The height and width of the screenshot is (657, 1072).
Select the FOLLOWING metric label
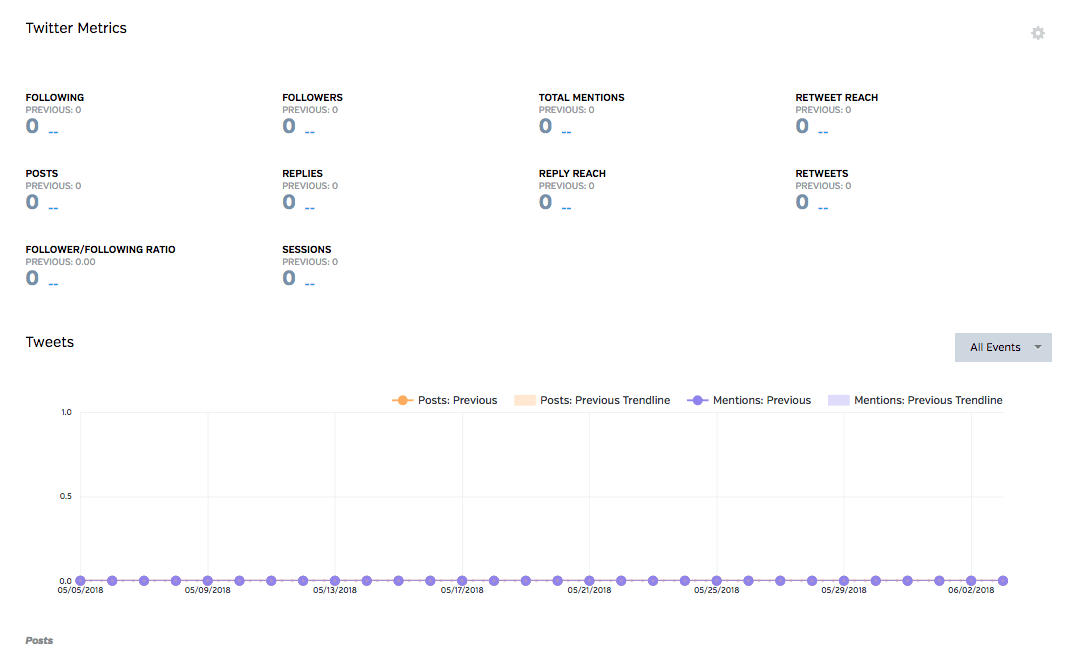click(x=55, y=97)
